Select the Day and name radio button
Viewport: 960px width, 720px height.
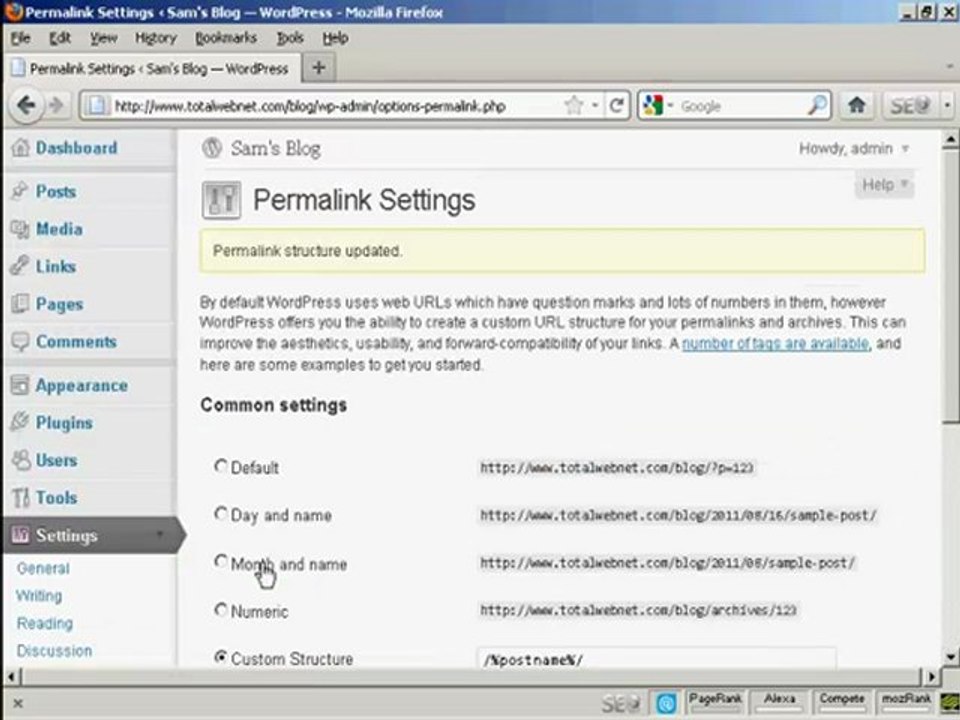(x=221, y=514)
